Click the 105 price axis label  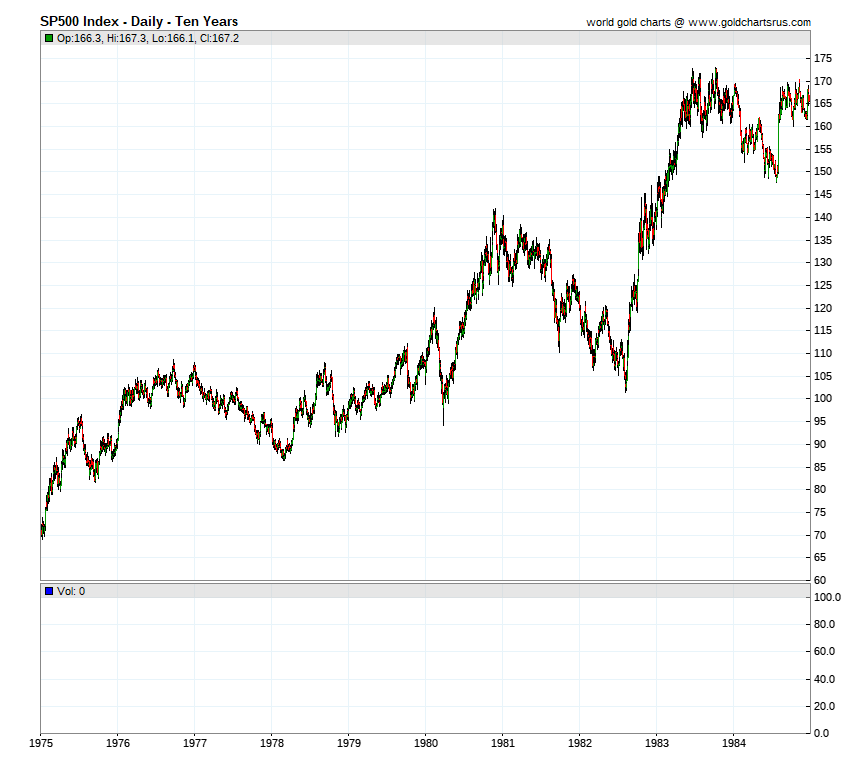click(823, 376)
